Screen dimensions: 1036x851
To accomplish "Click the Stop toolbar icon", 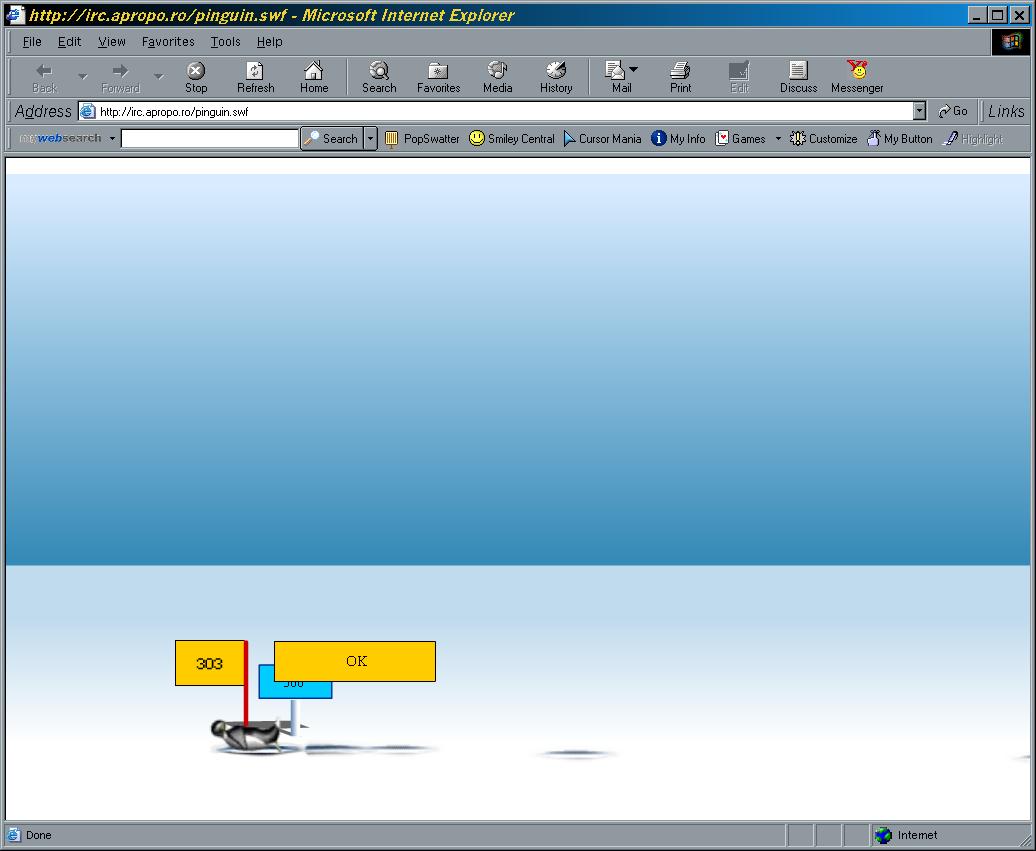I will pos(196,76).
